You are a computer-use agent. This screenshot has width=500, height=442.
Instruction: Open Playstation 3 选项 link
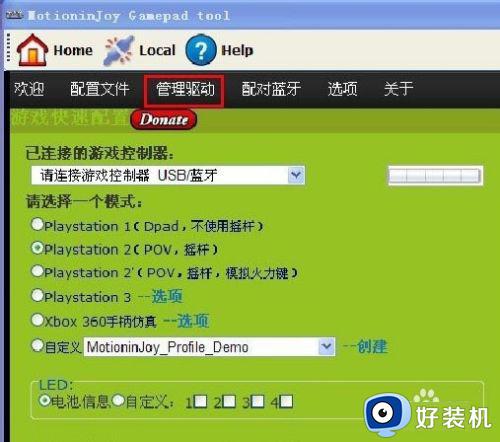167,296
